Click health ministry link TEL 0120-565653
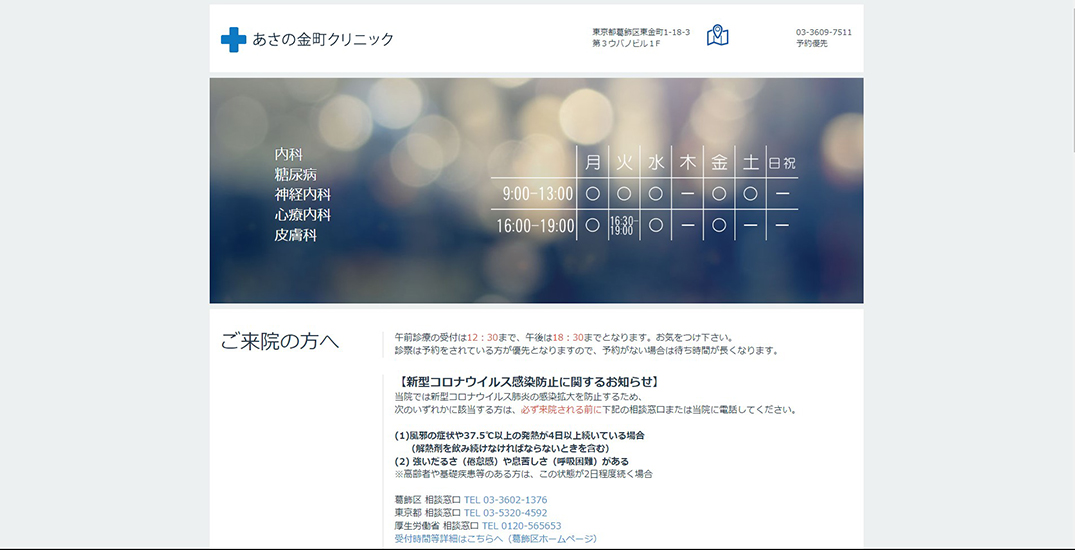 pyautogui.click(x=521, y=526)
